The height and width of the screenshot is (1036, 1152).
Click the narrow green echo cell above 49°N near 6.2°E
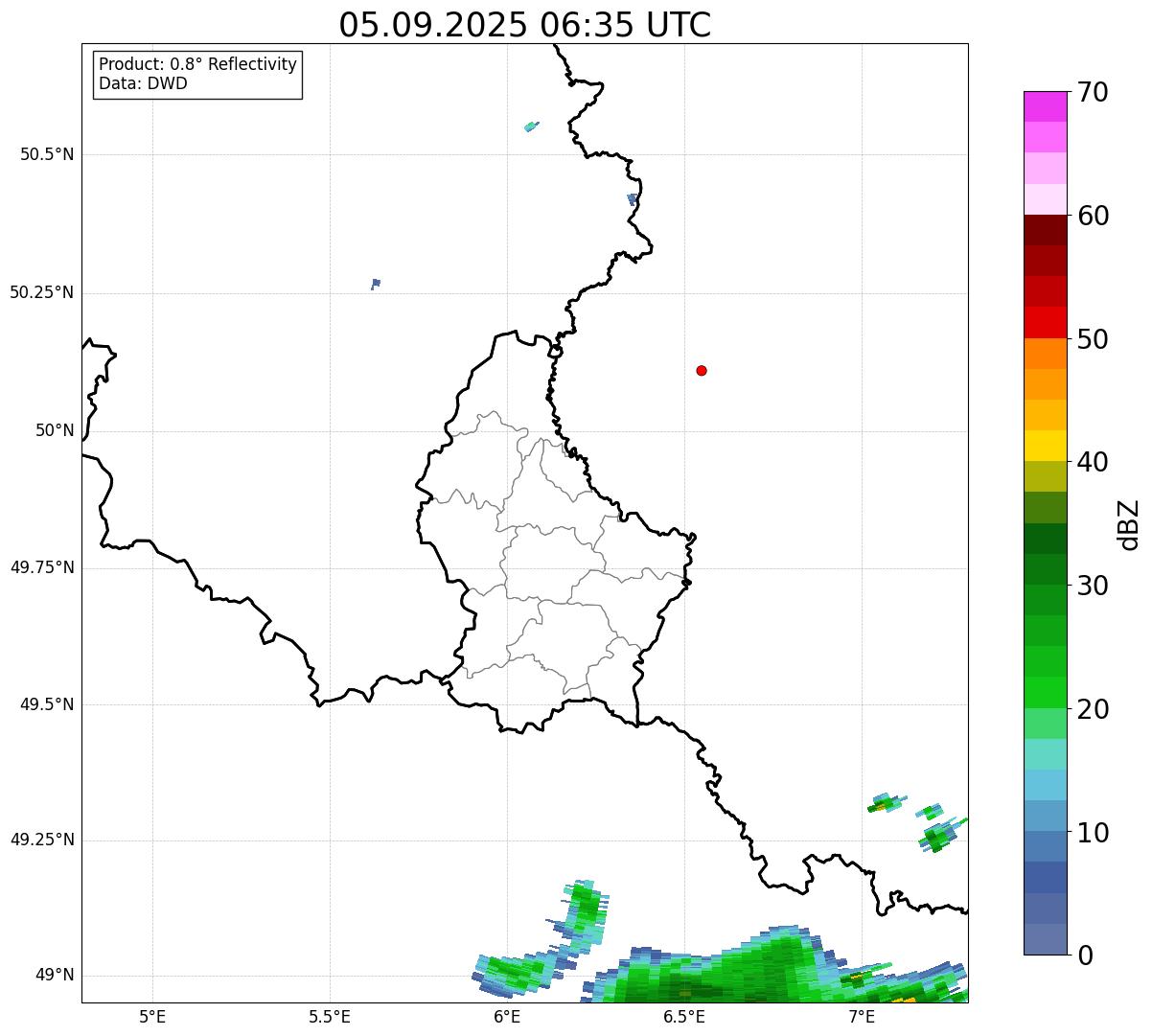pyautogui.click(x=585, y=915)
